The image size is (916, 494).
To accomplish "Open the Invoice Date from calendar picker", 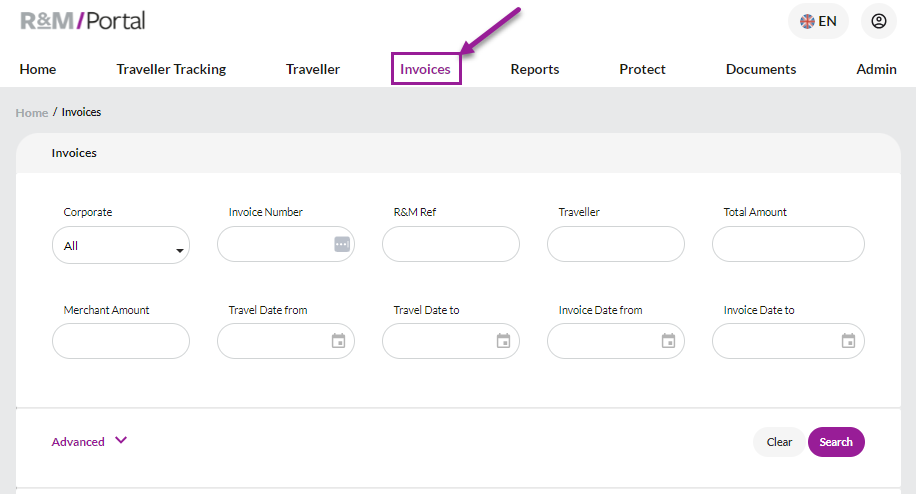I will click(x=668, y=340).
